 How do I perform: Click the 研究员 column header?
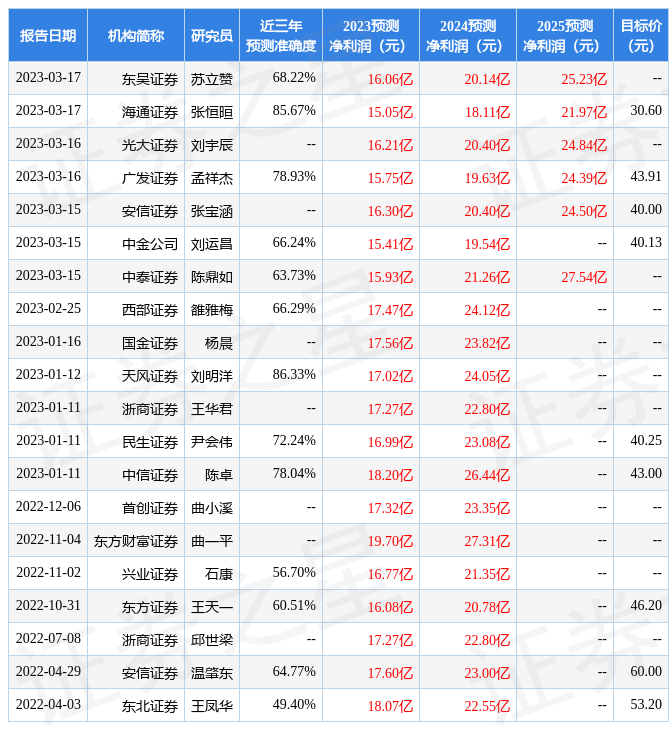click(x=212, y=35)
